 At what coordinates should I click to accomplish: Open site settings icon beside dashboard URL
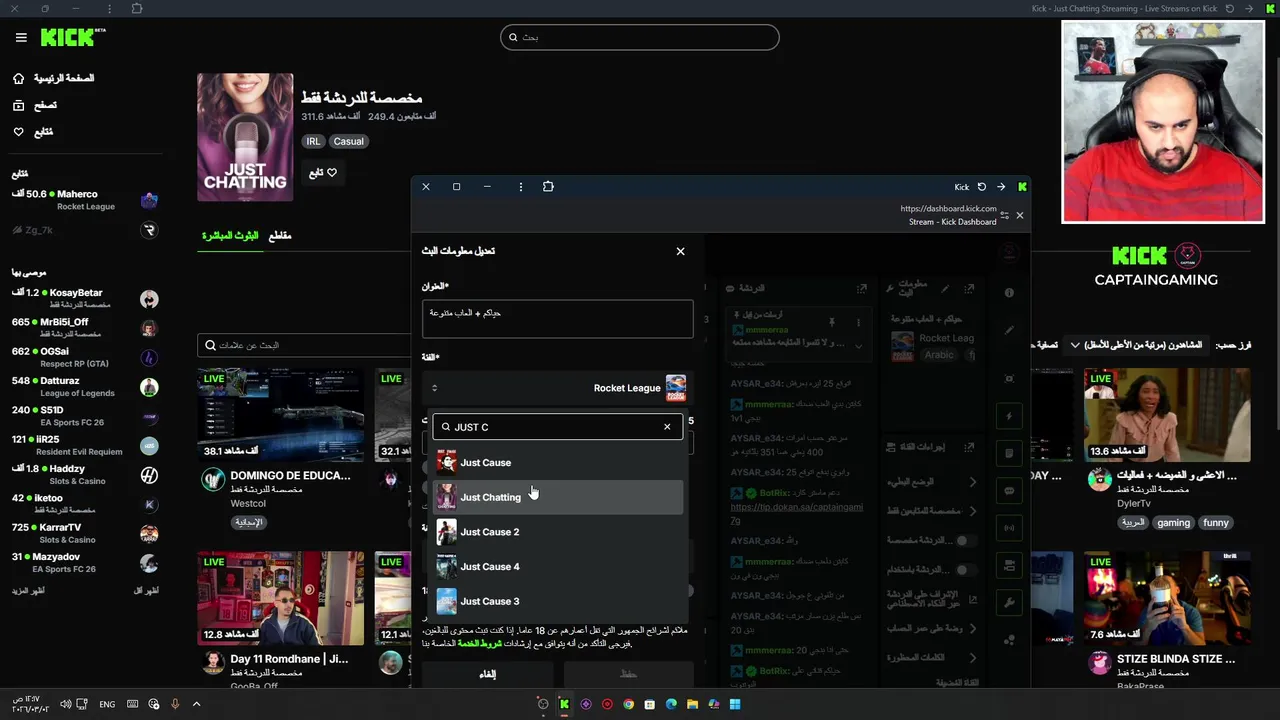[x=1005, y=215]
